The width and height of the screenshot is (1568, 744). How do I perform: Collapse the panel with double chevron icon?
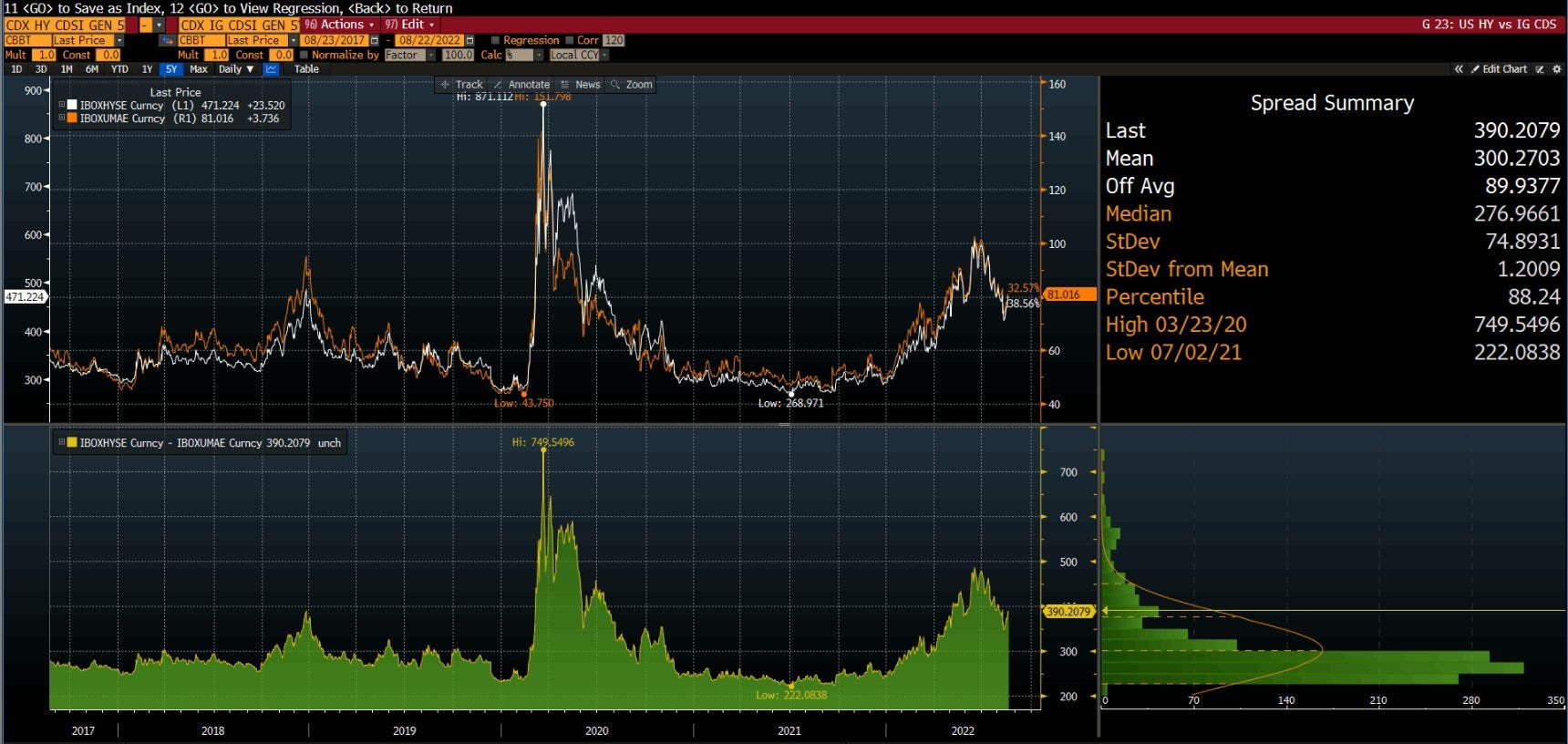pyautogui.click(x=1459, y=68)
